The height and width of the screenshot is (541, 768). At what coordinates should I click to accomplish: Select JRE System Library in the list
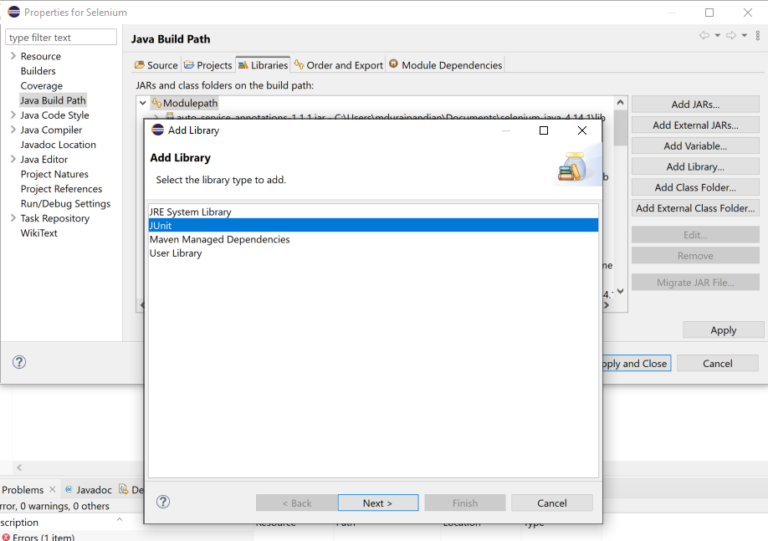pyautogui.click(x=373, y=212)
